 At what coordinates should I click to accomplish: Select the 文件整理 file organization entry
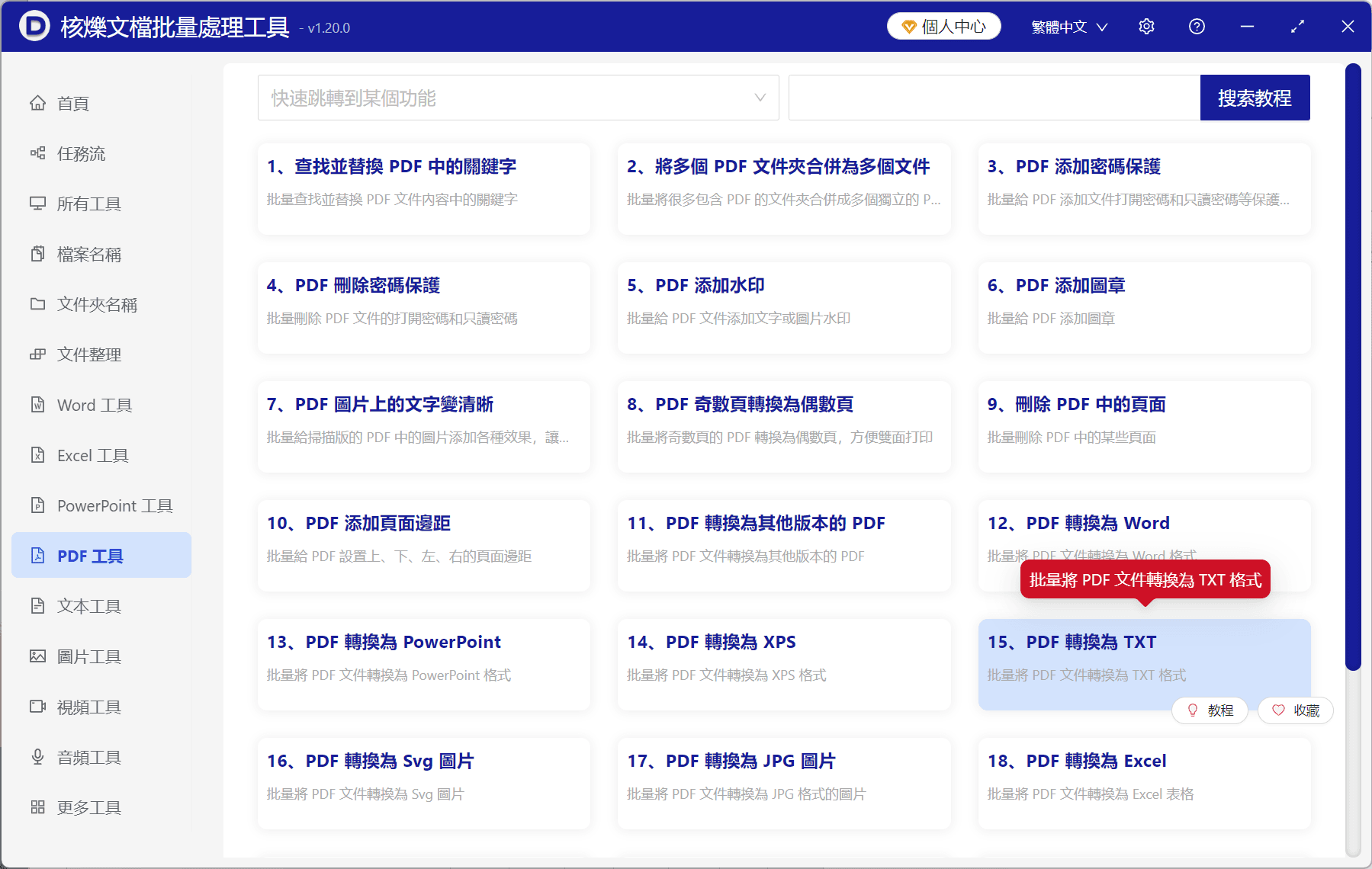click(x=88, y=354)
